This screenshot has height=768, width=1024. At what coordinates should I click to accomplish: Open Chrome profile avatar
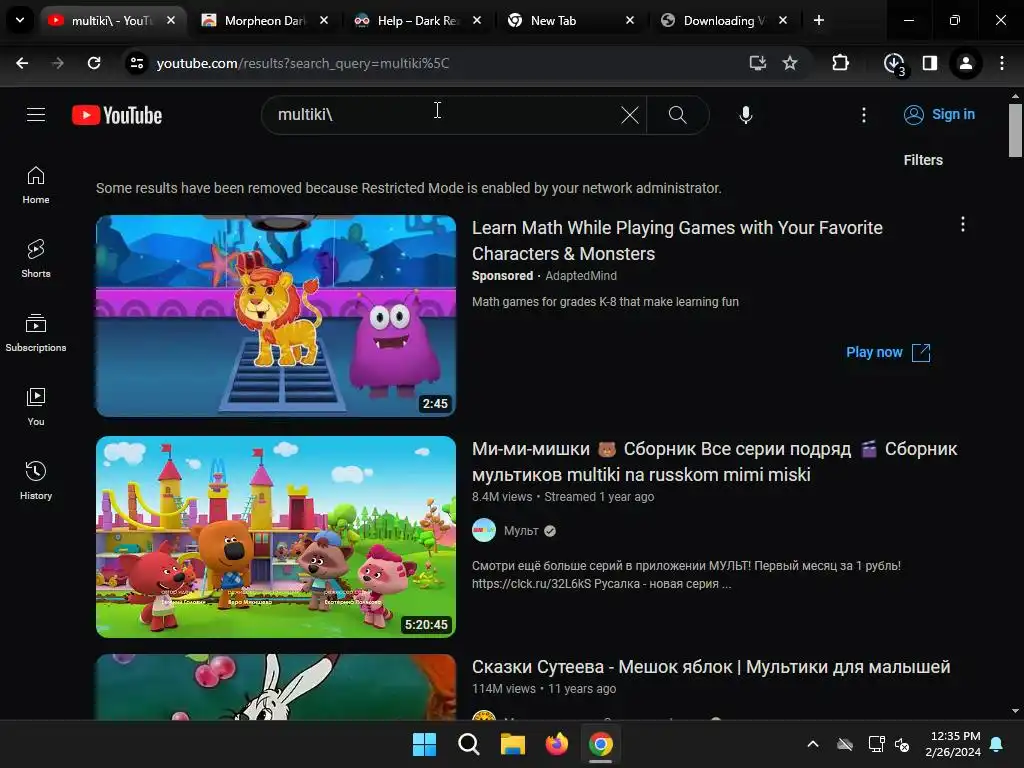(965, 63)
